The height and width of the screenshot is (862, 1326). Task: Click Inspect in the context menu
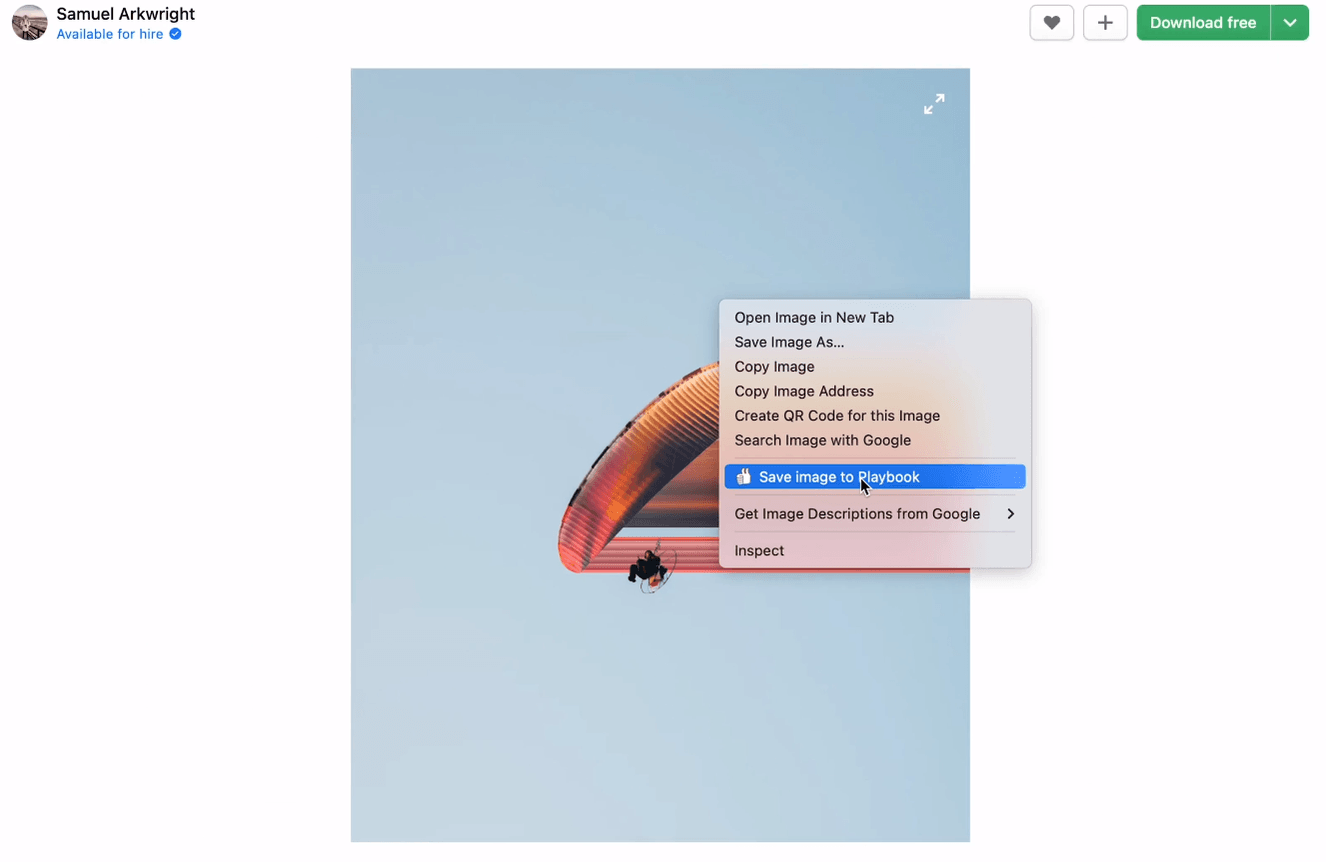[759, 550]
